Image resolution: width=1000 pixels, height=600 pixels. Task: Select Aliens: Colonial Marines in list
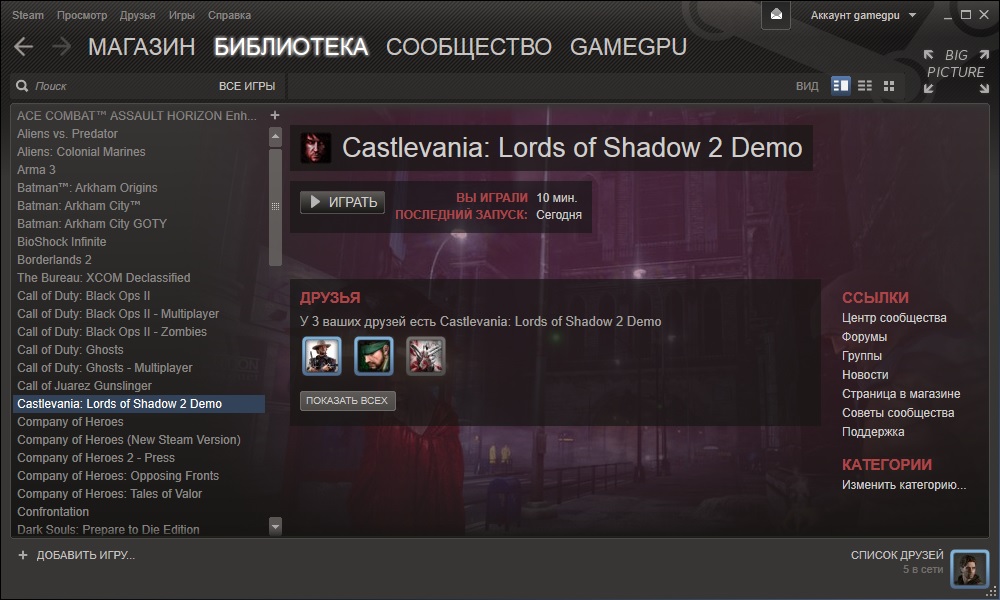pos(139,152)
